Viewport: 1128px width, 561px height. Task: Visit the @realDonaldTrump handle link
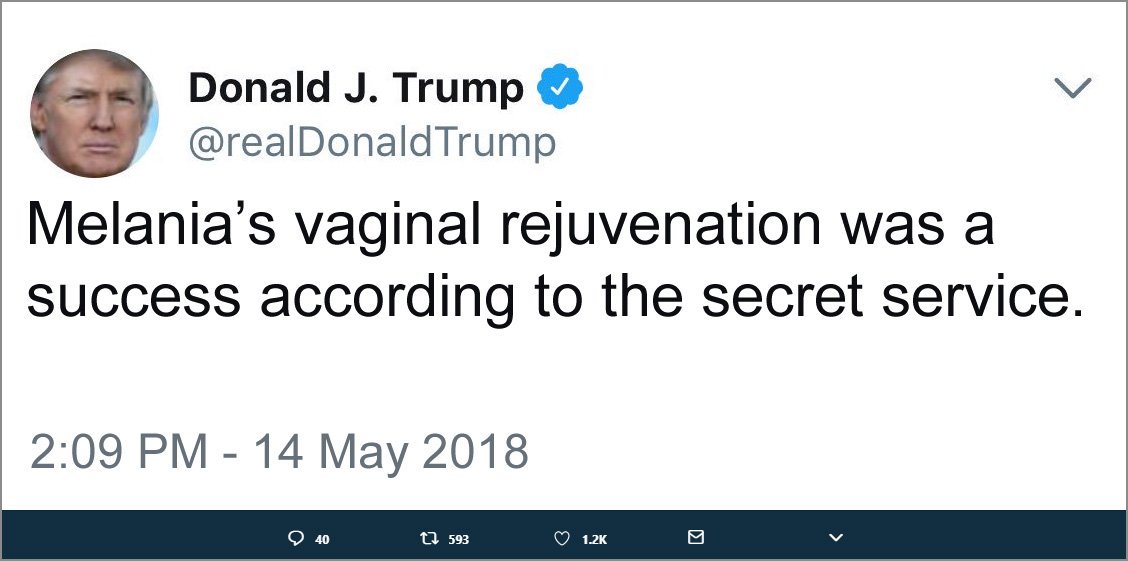click(x=372, y=141)
